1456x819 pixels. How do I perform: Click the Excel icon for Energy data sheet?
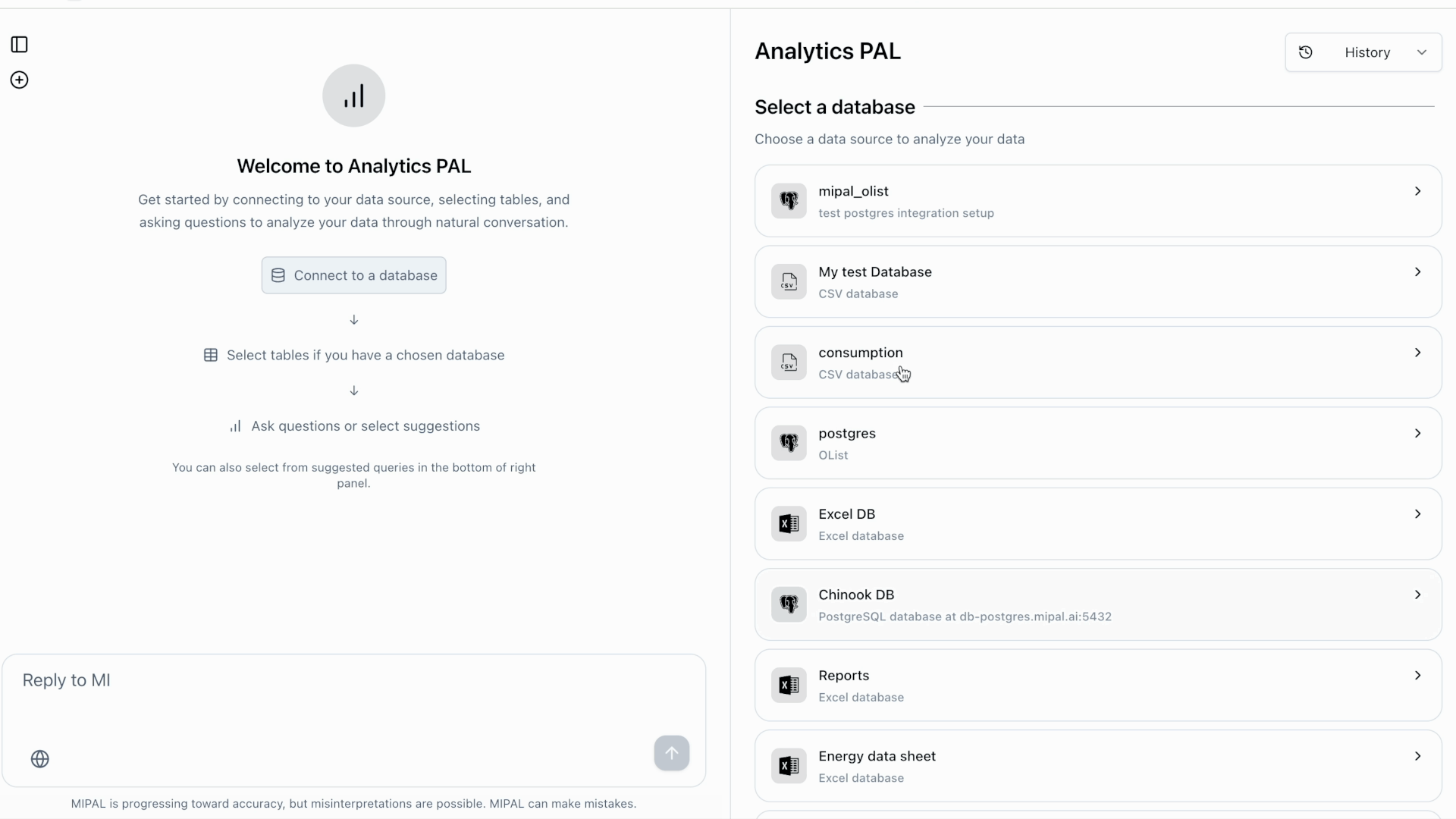click(788, 766)
